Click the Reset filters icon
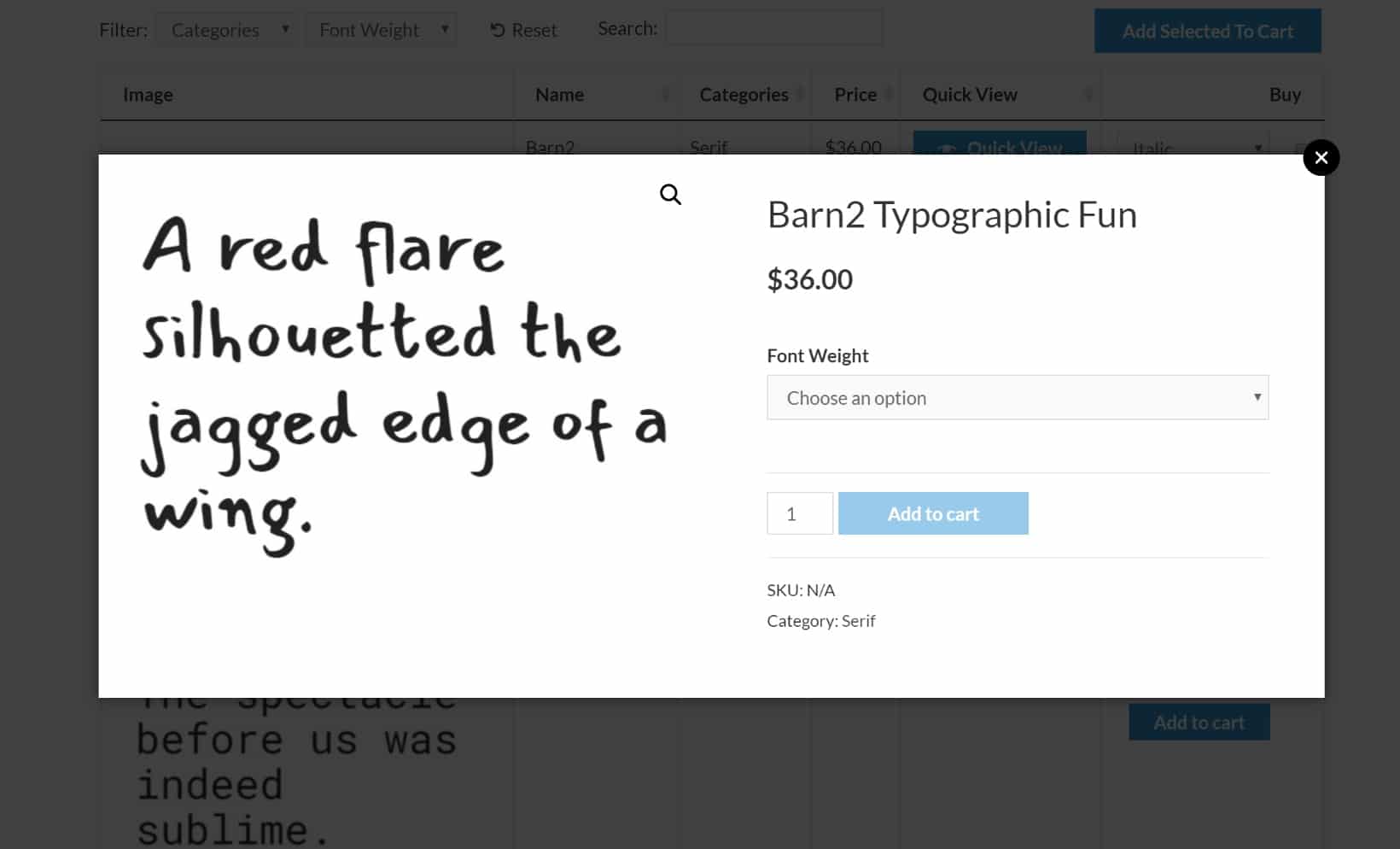The height and width of the screenshot is (849, 1400). 497,29
